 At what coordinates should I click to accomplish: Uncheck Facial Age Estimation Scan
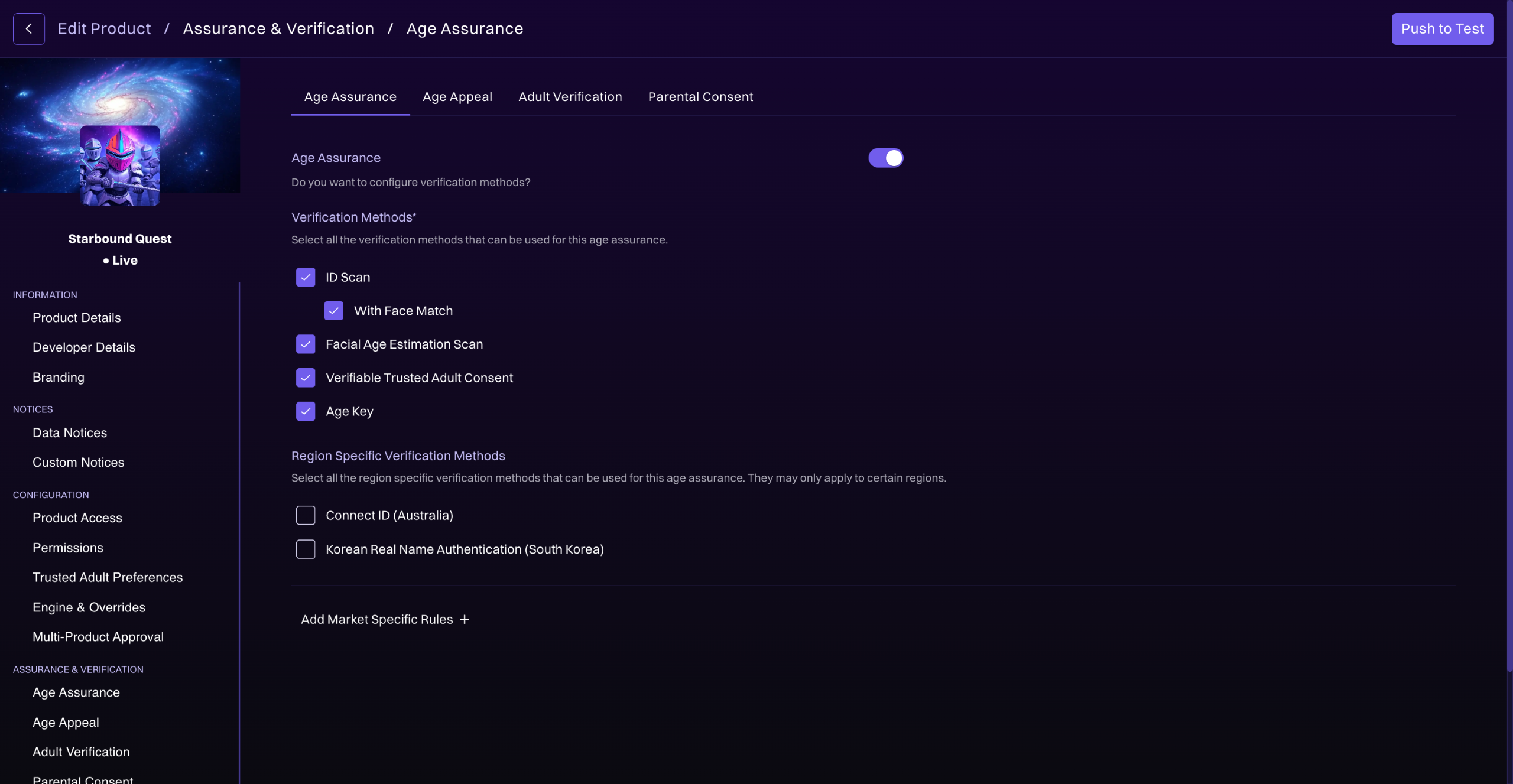tap(306, 344)
